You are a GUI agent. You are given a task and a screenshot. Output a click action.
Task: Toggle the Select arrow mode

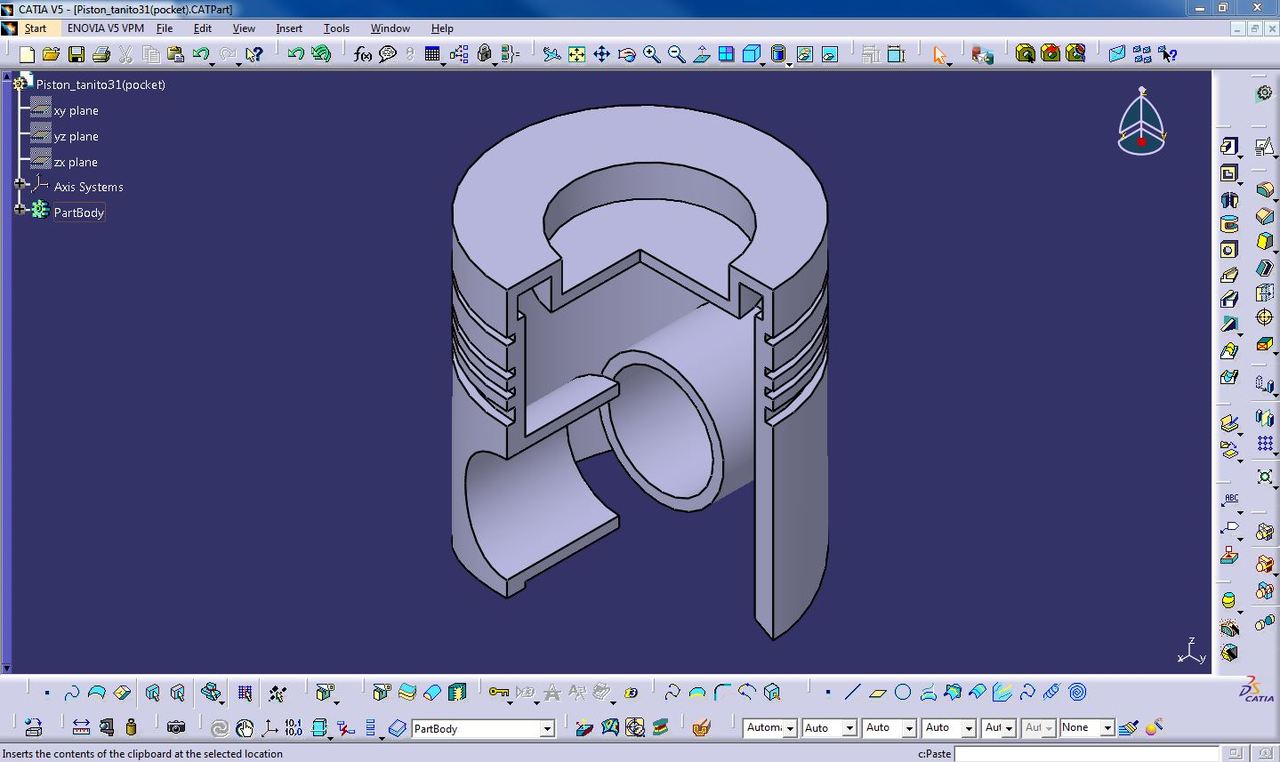(x=939, y=54)
